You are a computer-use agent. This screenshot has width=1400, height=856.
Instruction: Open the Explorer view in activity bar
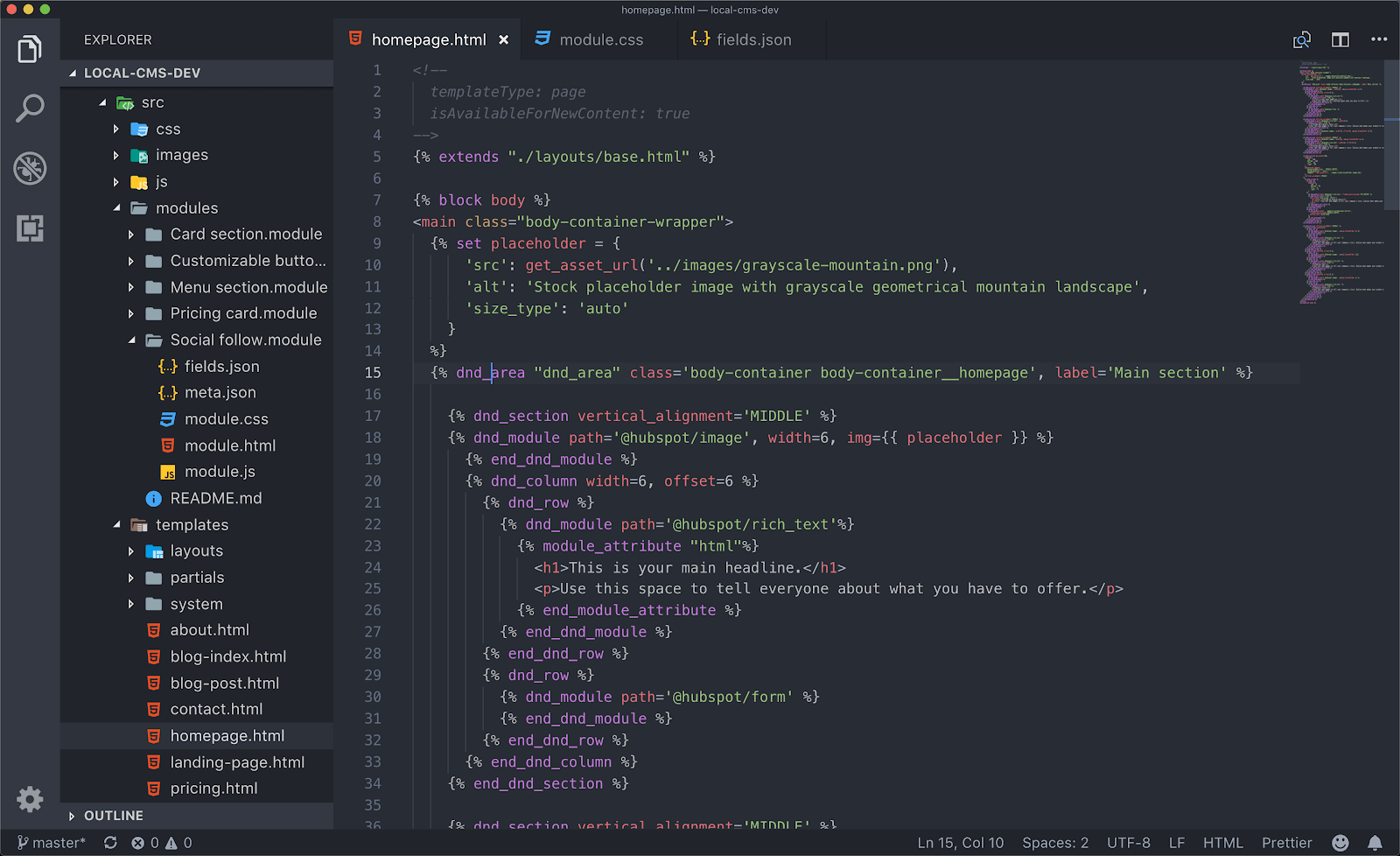(x=30, y=50)
